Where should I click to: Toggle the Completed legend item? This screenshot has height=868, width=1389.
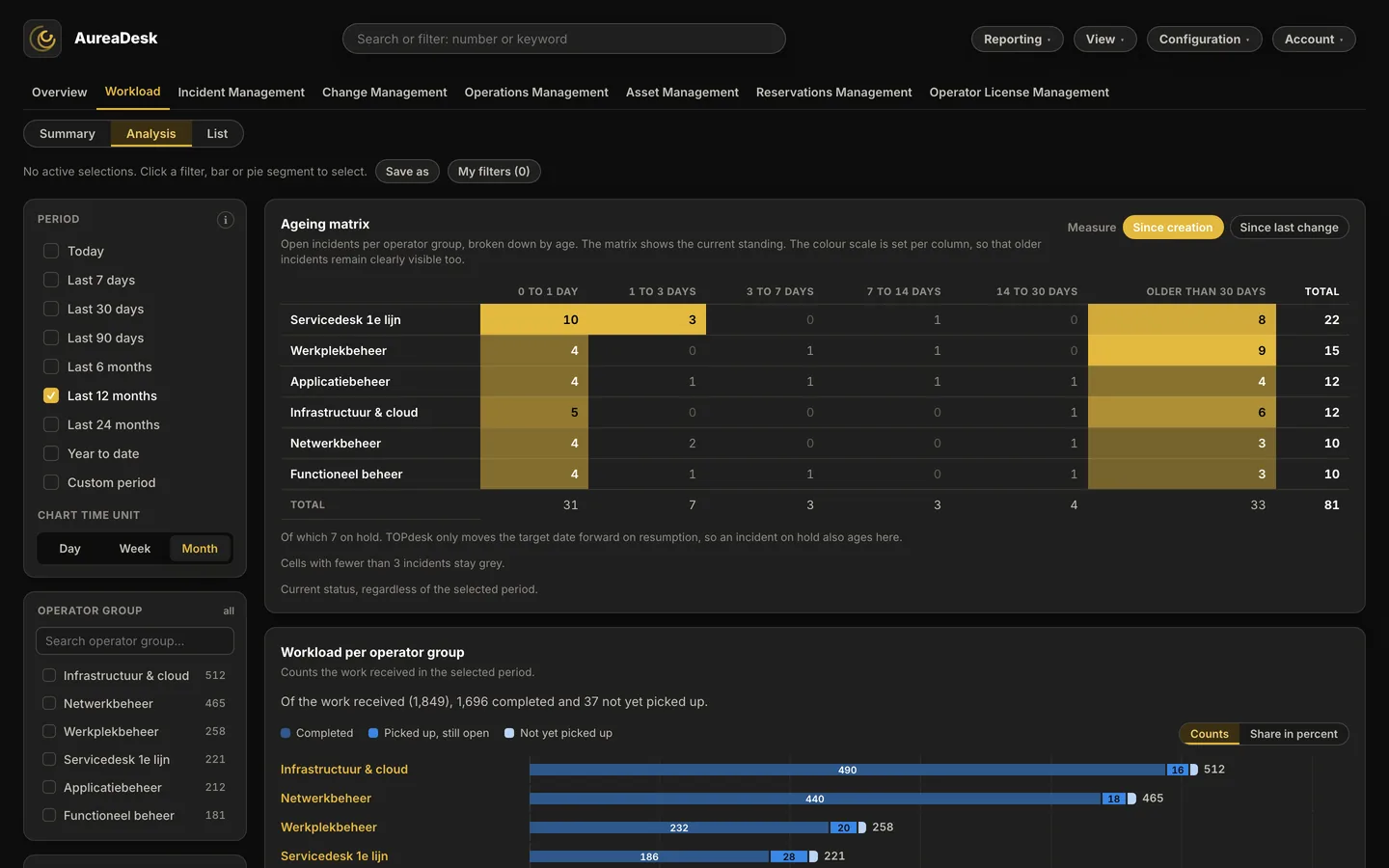point(317,733)
